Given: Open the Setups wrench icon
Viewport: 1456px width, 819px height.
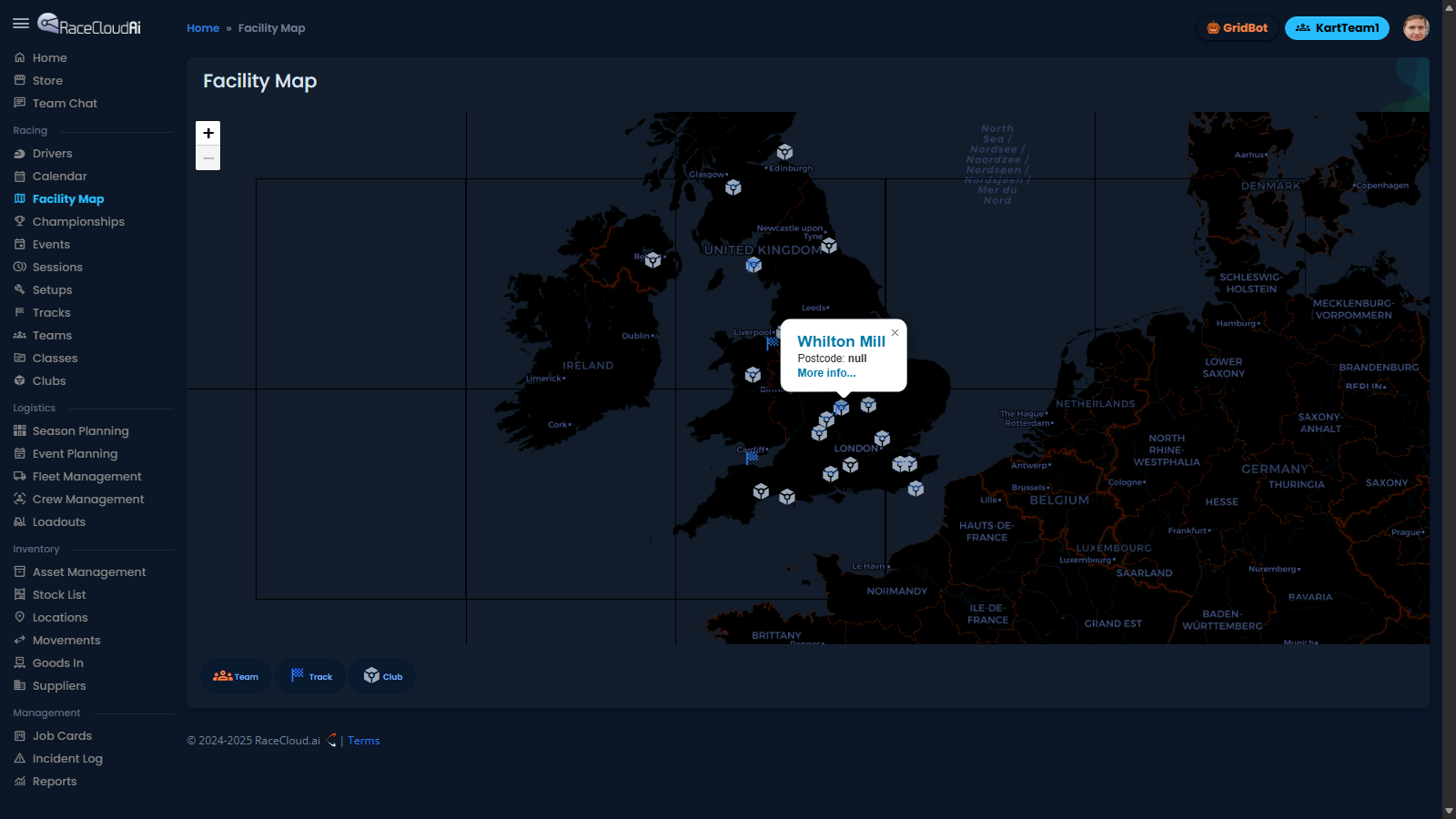Looking at the screenshot, I should 20,289.
